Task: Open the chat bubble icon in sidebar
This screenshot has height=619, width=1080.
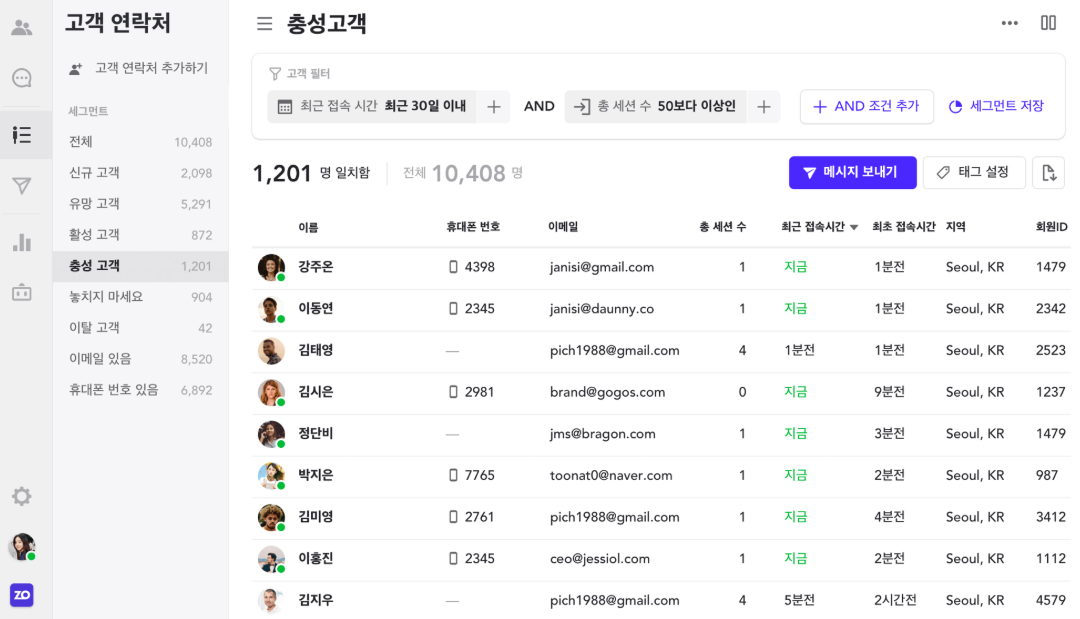Action: pyautogui.click(x=22, y=78)
